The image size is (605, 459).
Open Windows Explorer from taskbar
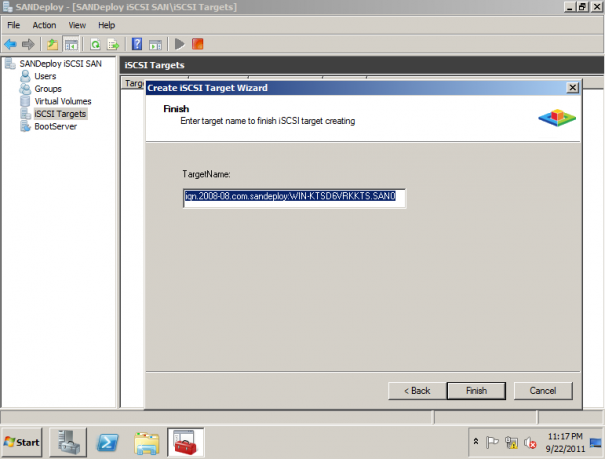(x=147, y=443)
